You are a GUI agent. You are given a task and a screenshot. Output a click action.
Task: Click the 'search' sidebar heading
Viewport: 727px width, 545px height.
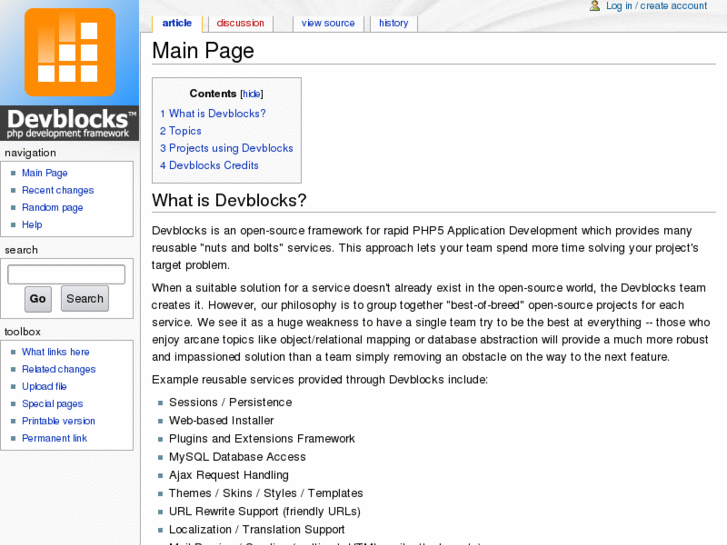21,250
